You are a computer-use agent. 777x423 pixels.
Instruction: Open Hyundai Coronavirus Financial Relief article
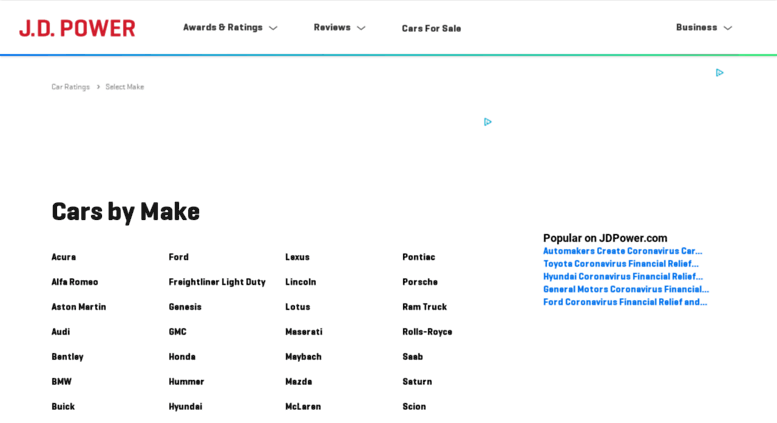click(623, 277)
